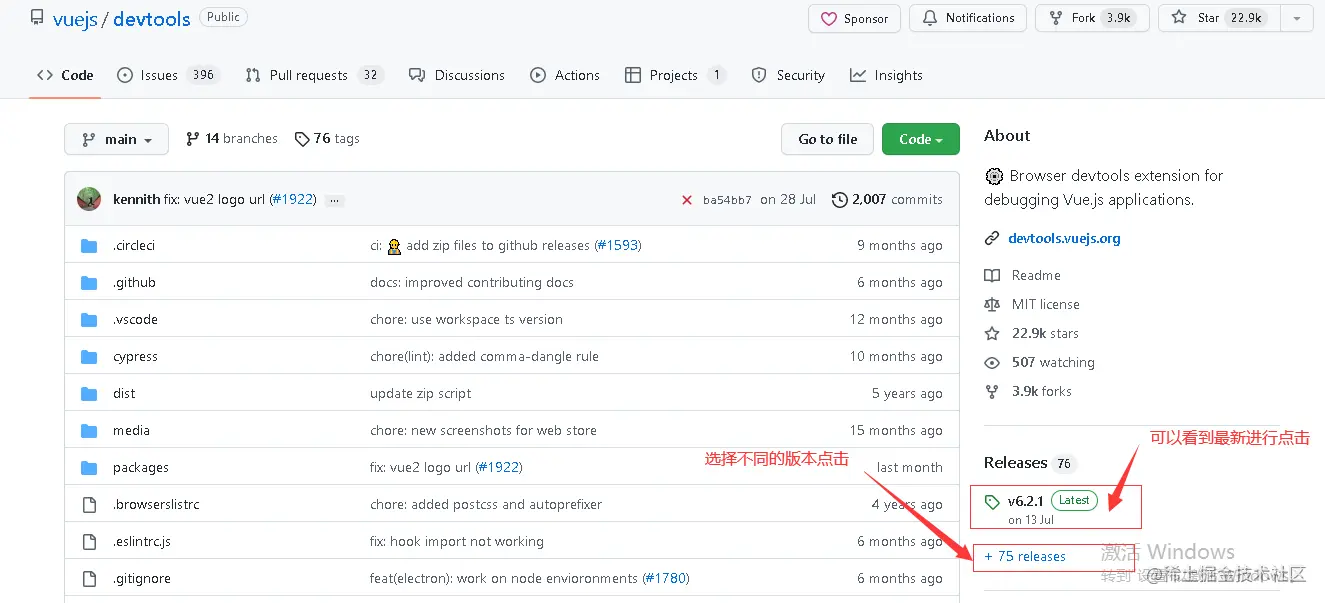
Task: Fork the repository
Action: click(1091, 19)
